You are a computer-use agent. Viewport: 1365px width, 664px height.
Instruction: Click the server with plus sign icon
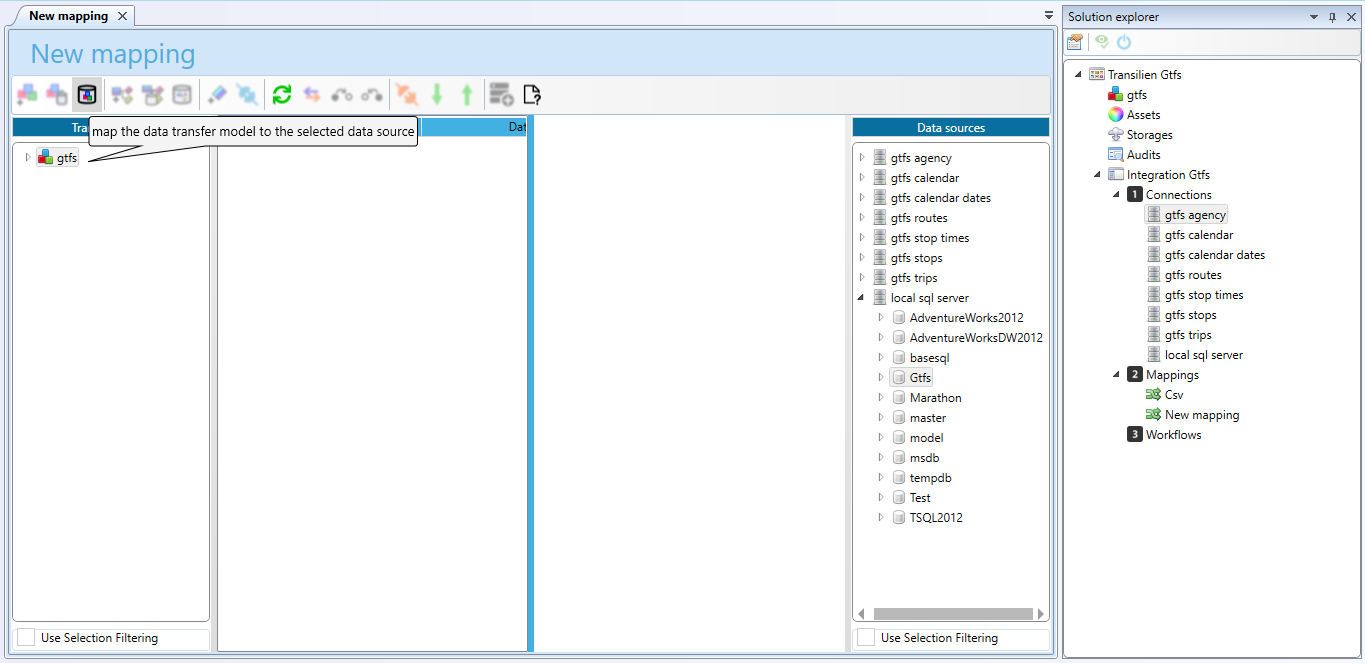501,94
